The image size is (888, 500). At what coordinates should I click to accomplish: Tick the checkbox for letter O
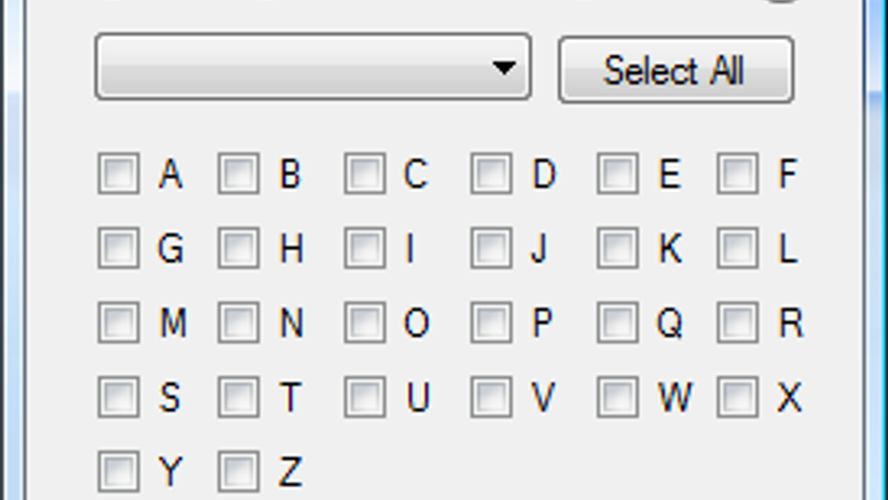[364, 322]
